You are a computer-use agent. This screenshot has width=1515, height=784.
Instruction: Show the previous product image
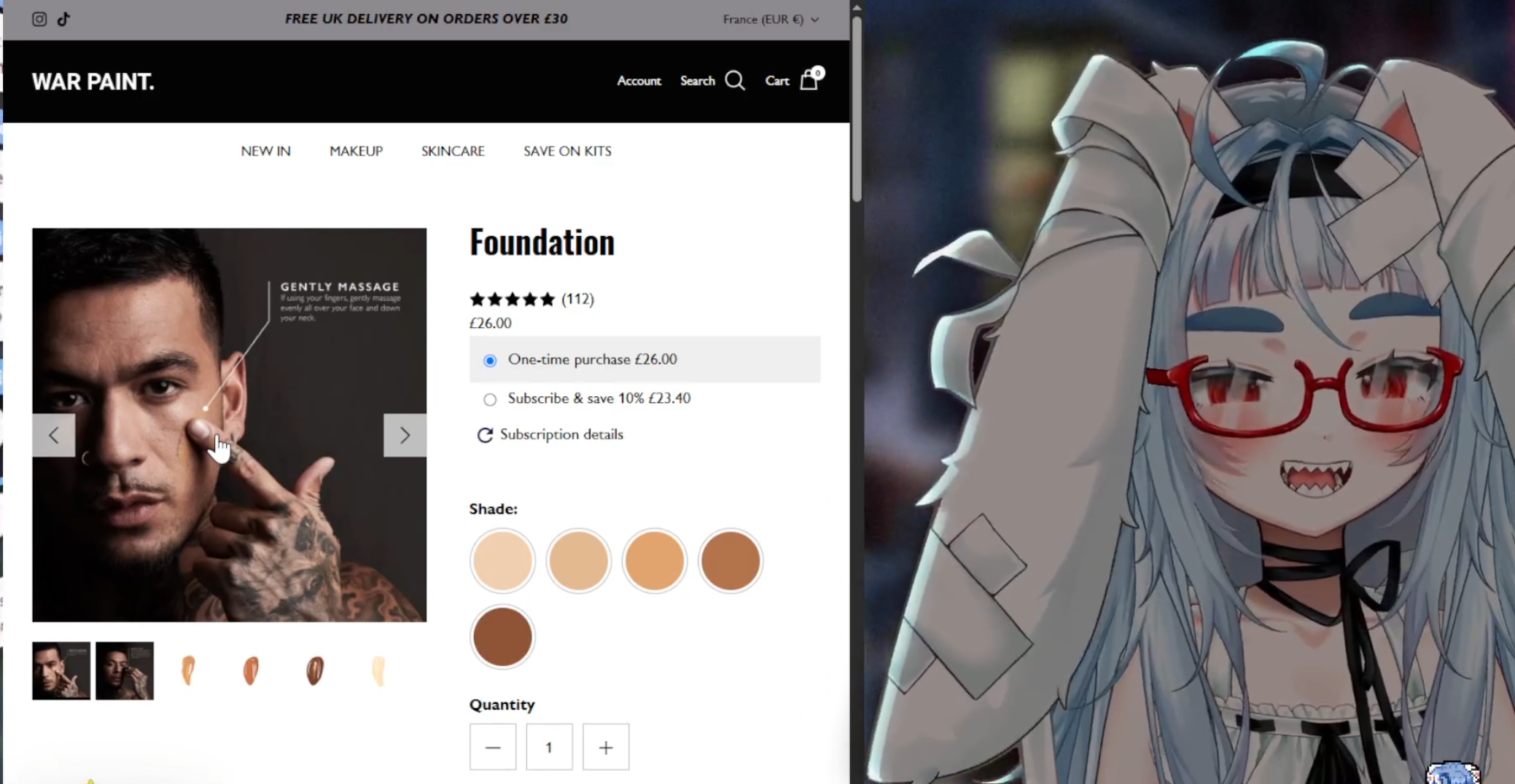[x=53, y=435]
